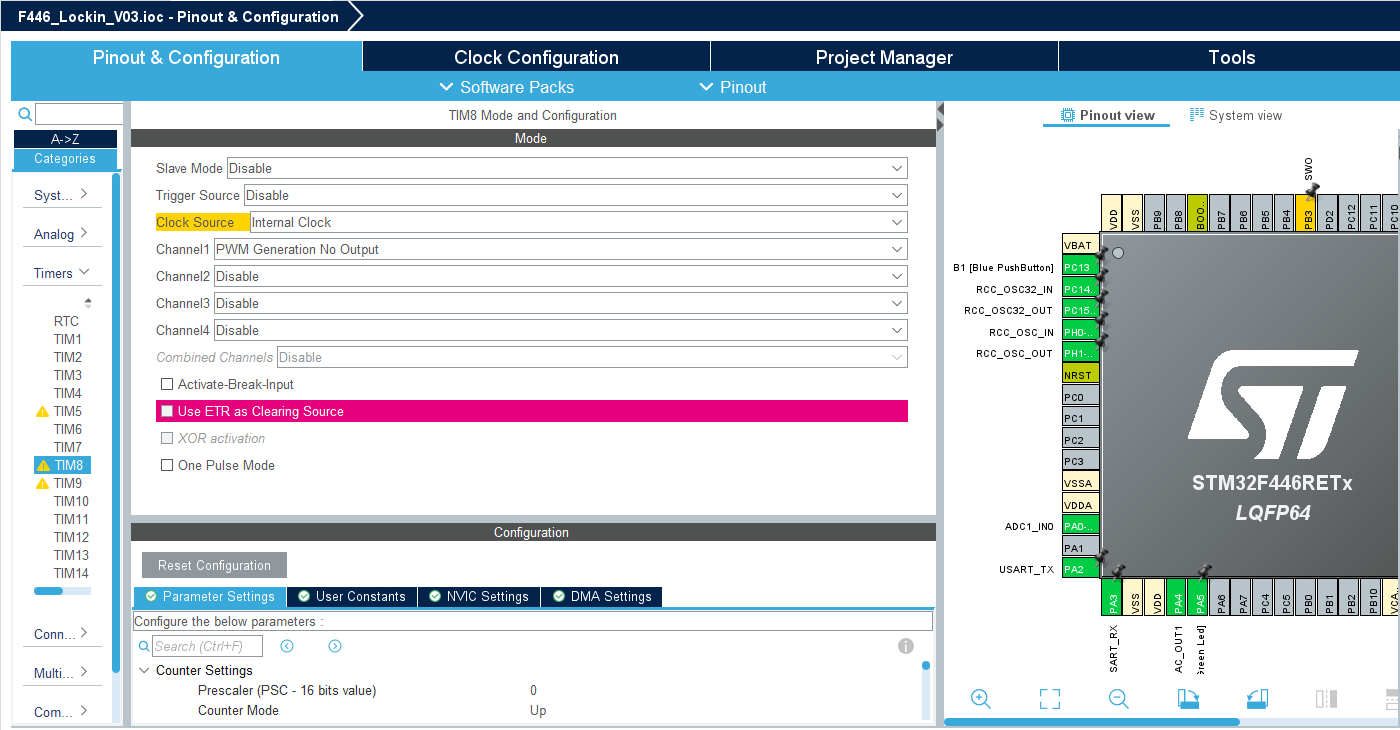
Task: Click the PA4 DAC output pin
Action: point(1178,597)
